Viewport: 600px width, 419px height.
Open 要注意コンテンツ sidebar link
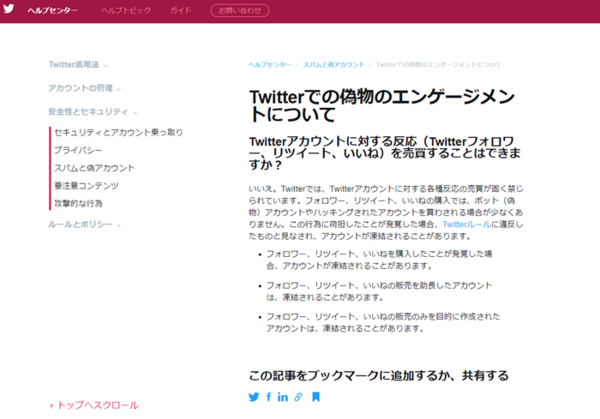click(x=86, y=186)
